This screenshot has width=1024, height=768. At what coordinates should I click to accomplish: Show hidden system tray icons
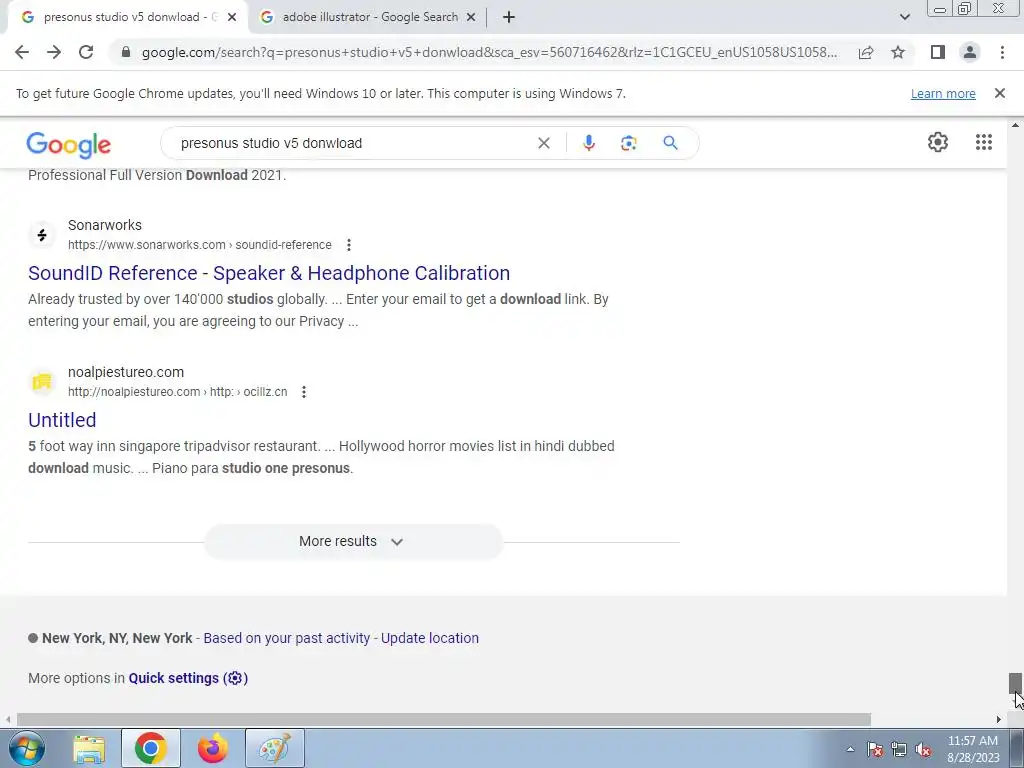pyautogui.click(x=850, y=750)
